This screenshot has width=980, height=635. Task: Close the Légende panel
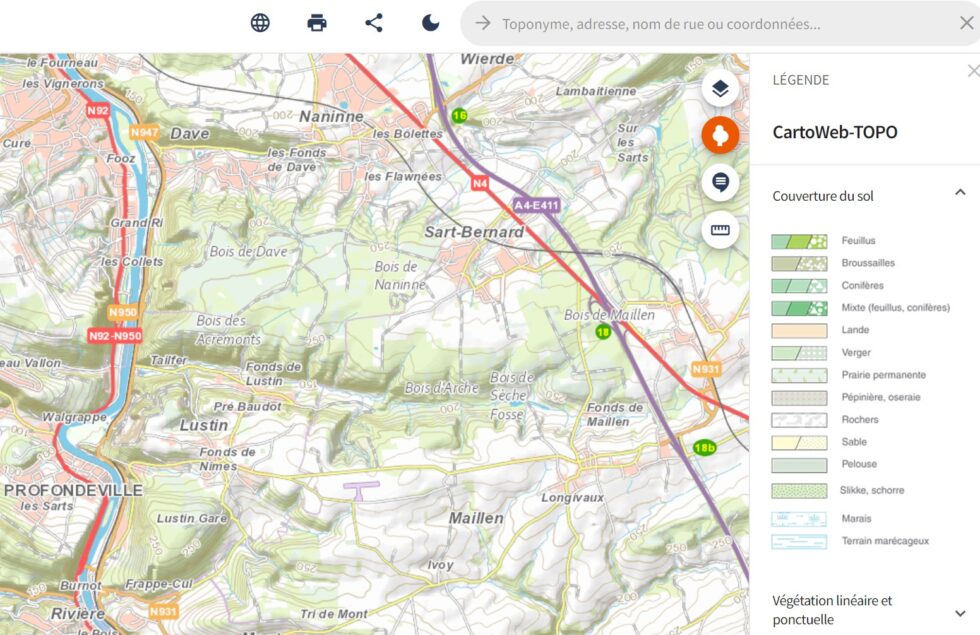pyautogui.click(x=973, y=71)
